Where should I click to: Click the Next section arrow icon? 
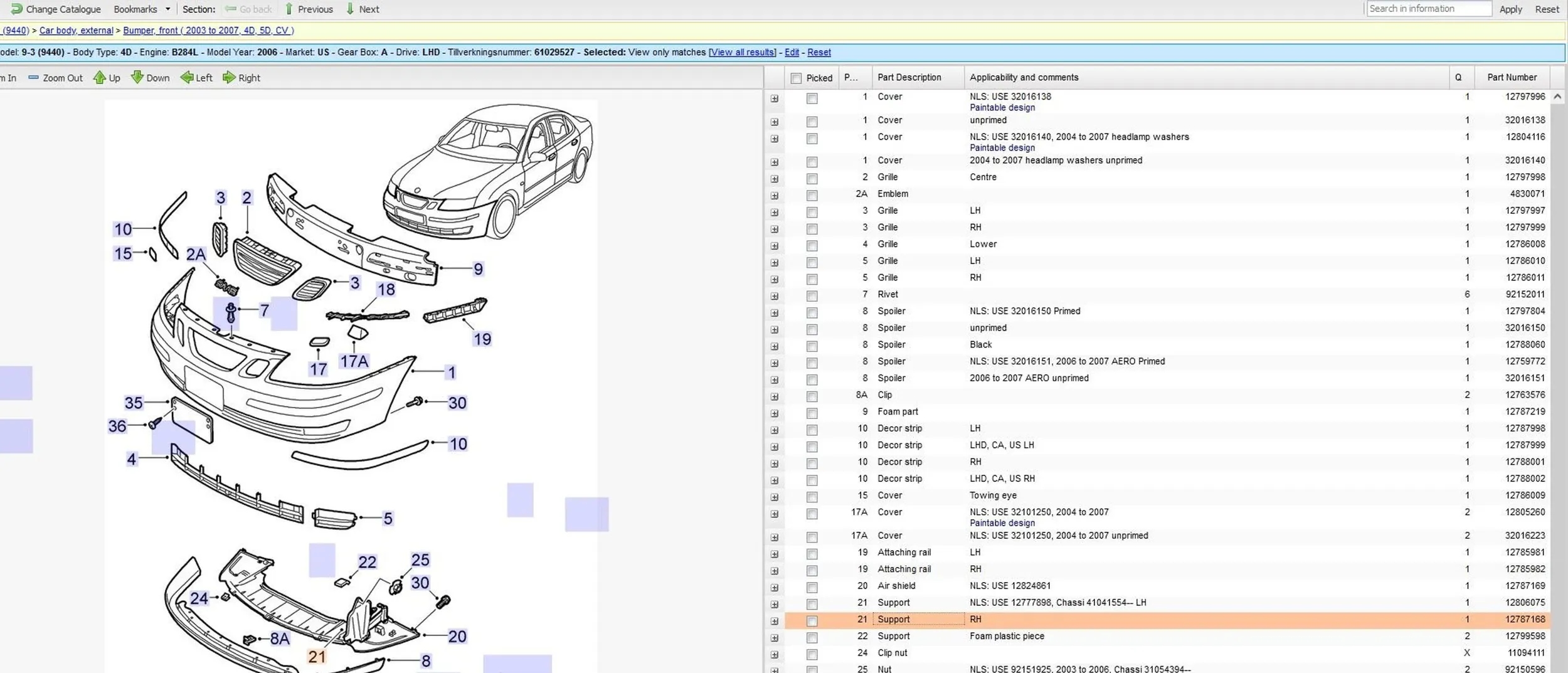[x=350, y=9]
